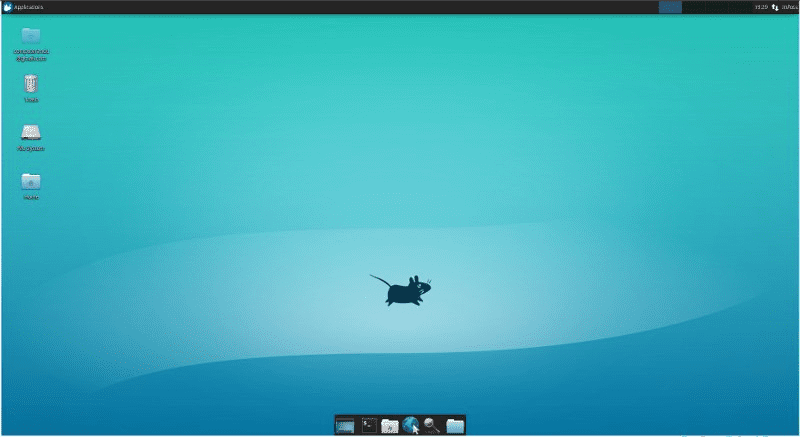The width and height of the screenshot is (800, 437).
Task: Open the user name menu at top right
Action: (x=789, y=7)
